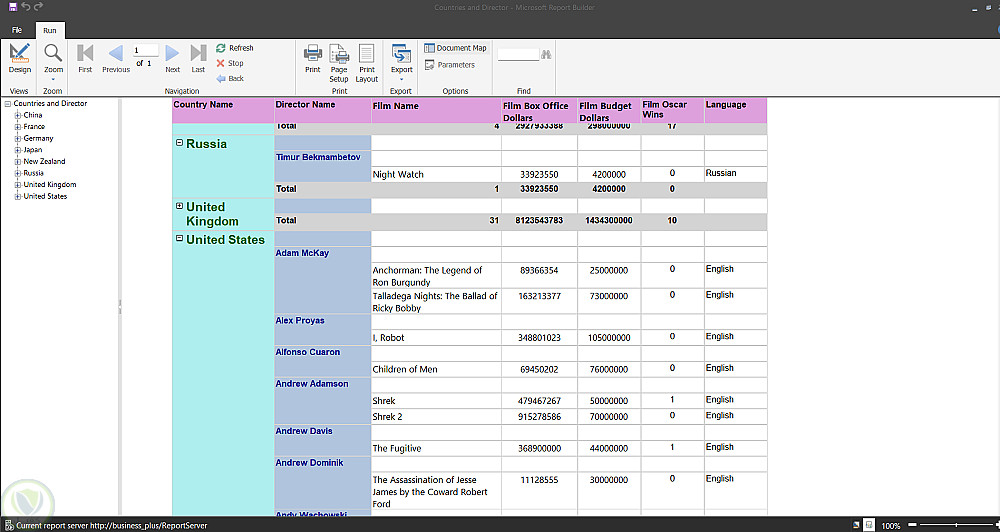Open the Export dropdown
This screenshot has height=532, width=1000.
[401, 62]
